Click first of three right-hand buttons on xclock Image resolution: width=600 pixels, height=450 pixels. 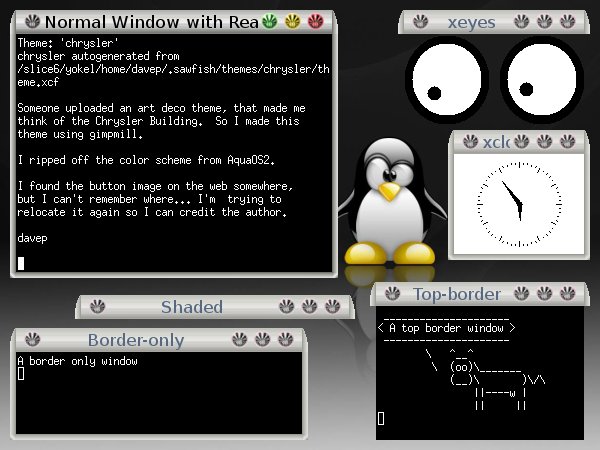[522, 142]
